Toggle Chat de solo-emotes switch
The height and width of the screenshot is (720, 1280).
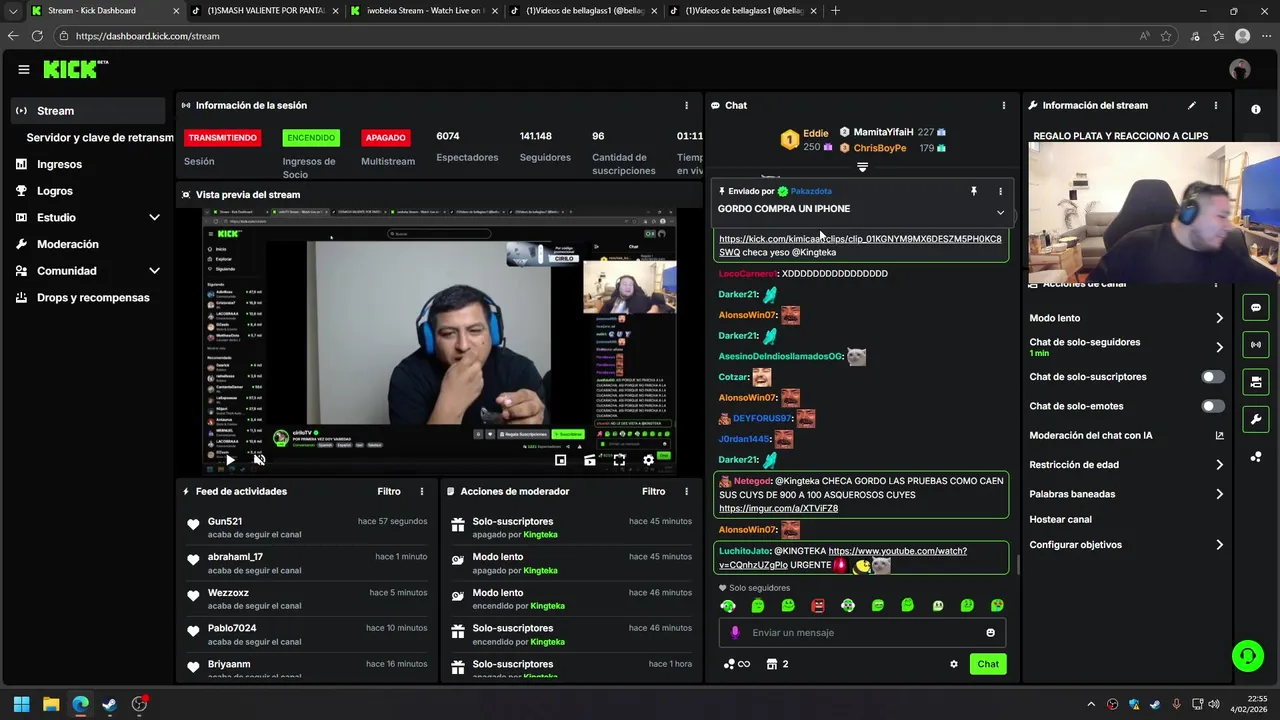[1213, 406]
